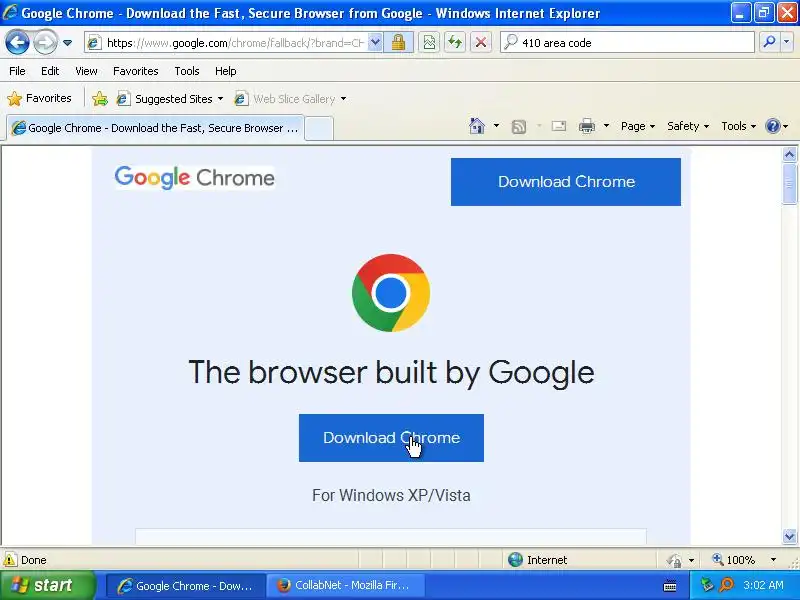Select the Google Chrome download tab
The image size is (800, 600).
coord(155,128)
